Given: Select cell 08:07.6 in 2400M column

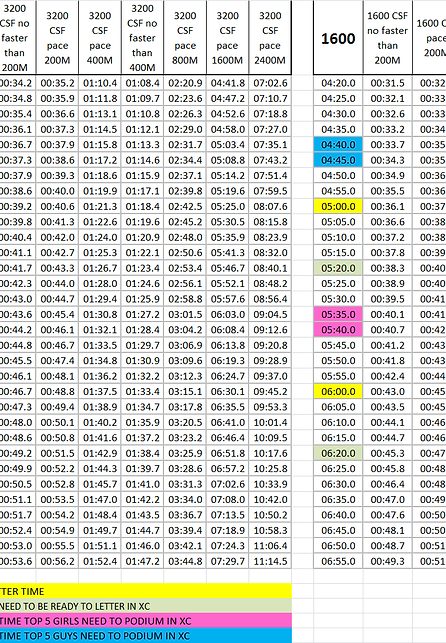Looking at the screenshot, I should [270, 206].
